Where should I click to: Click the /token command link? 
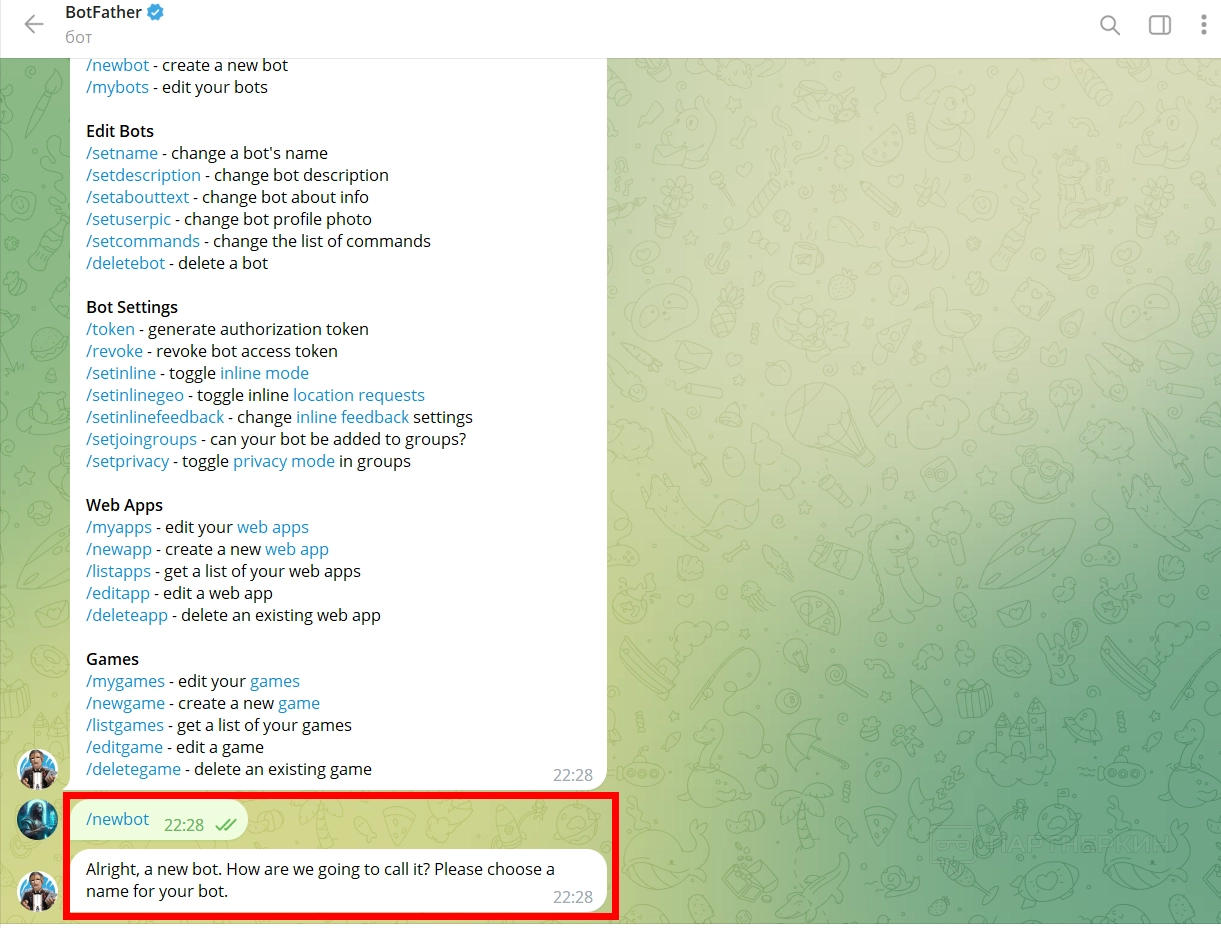coord(110,329)
